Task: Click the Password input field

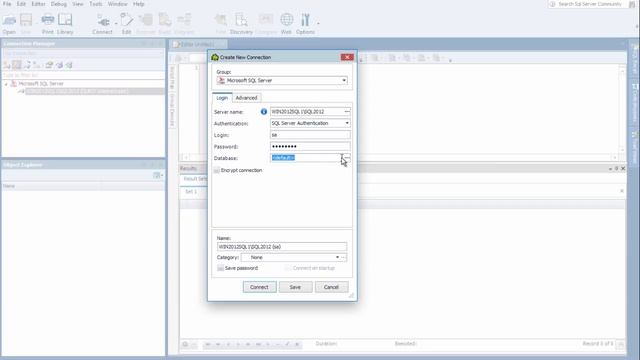Action: click(310, 146)
